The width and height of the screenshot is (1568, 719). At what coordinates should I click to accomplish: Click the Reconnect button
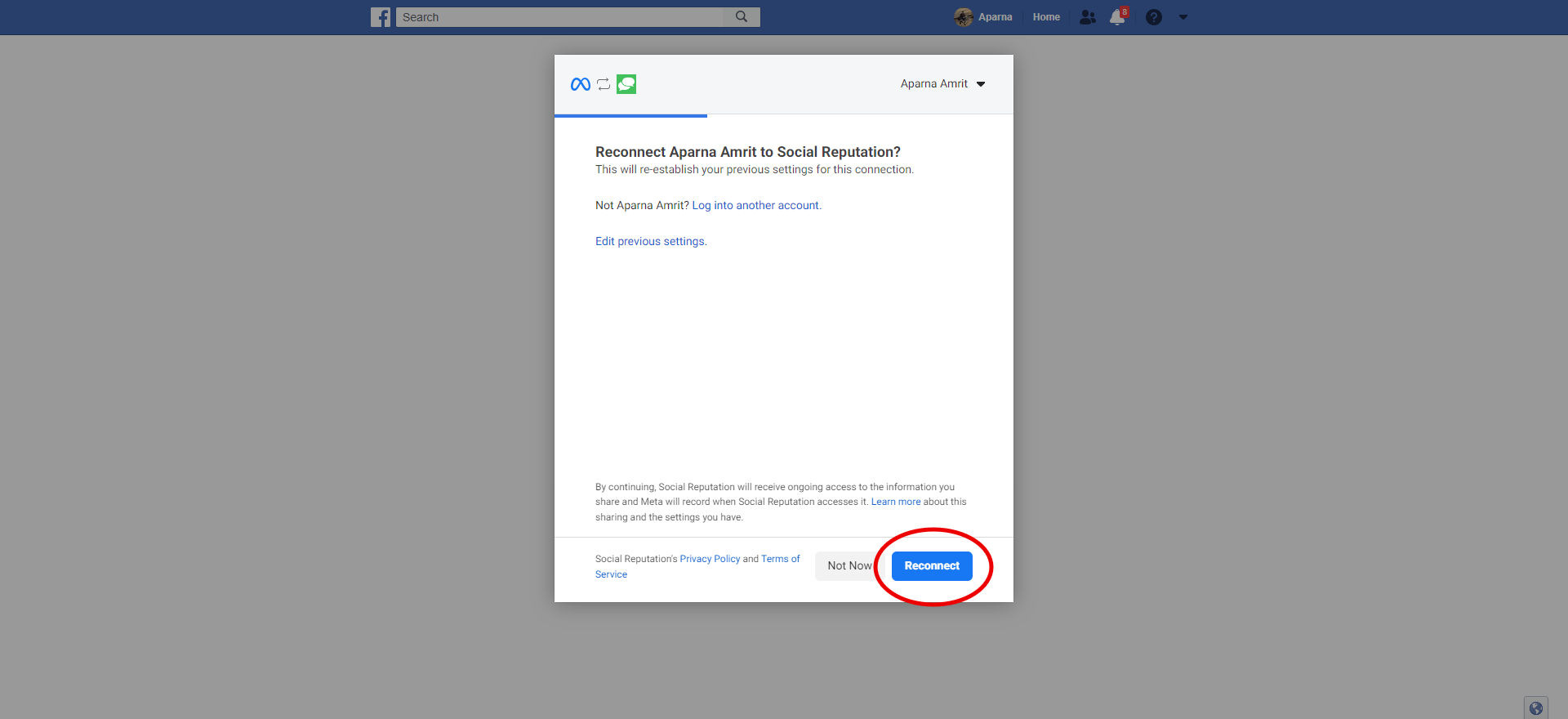(x=932, y=566)
